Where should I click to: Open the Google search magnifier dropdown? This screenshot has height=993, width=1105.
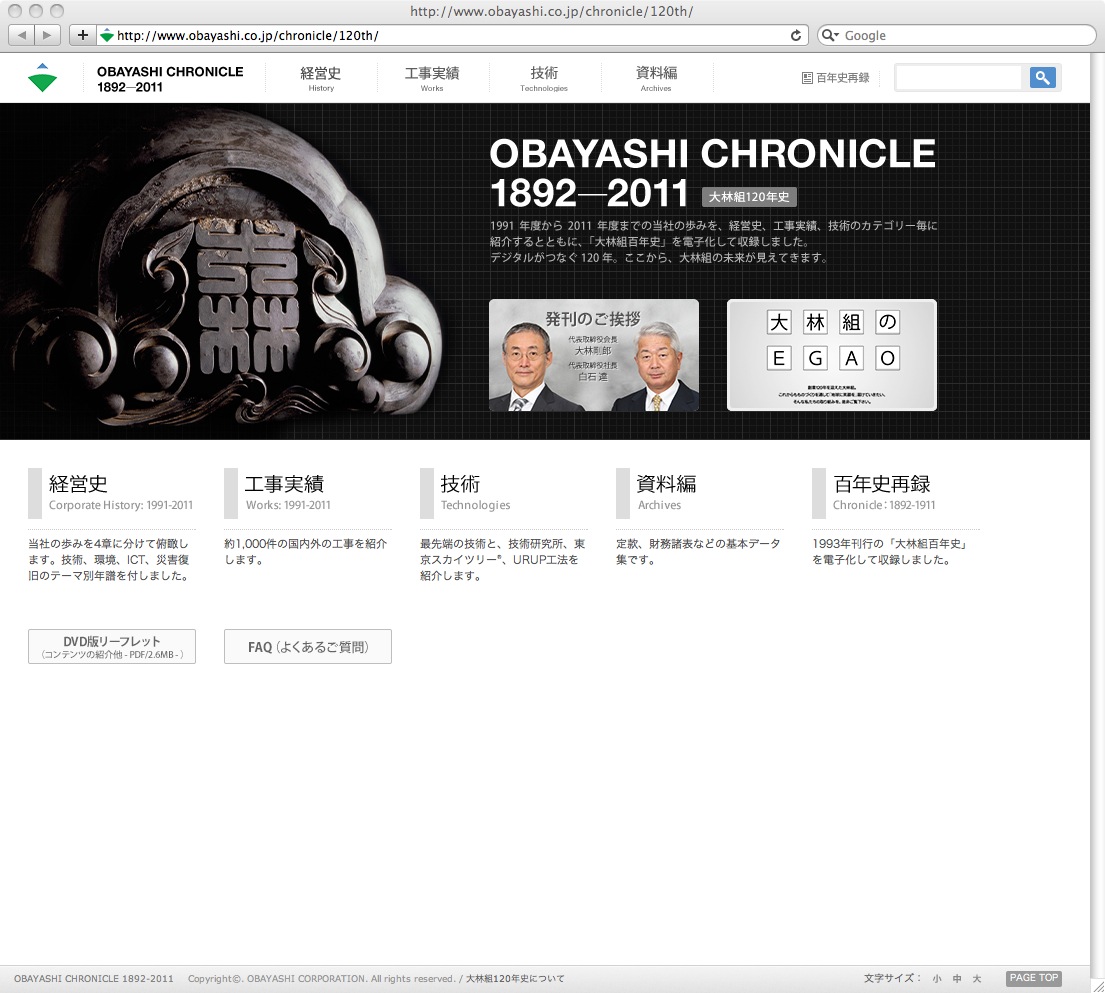(830, 35)
